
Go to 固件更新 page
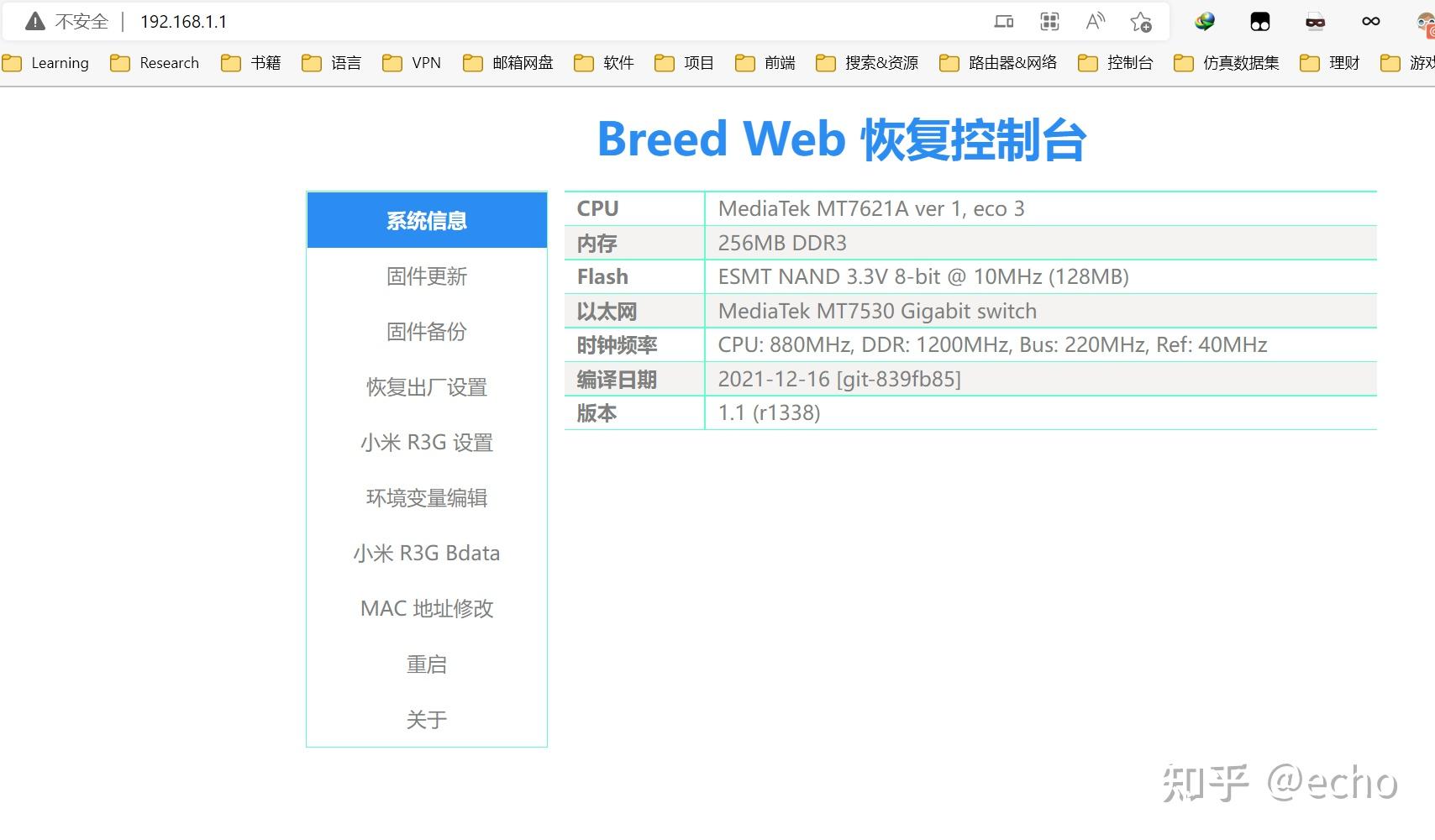pos(427,276)
